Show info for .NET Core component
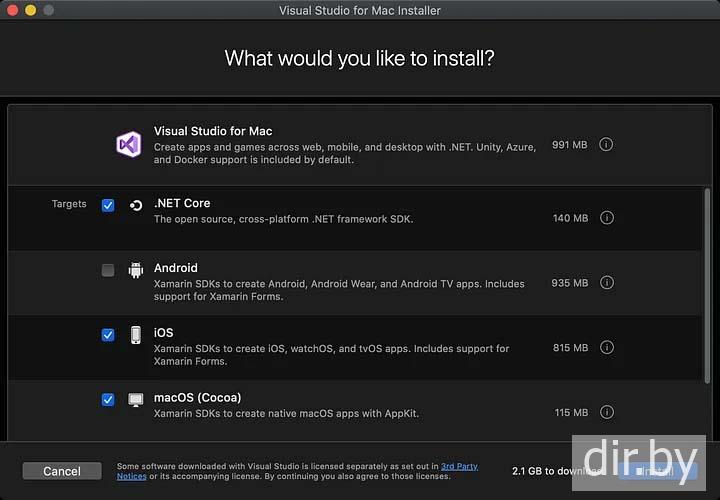Image resolution: width=720 pixels, height=500 pixels. point(606,218)
